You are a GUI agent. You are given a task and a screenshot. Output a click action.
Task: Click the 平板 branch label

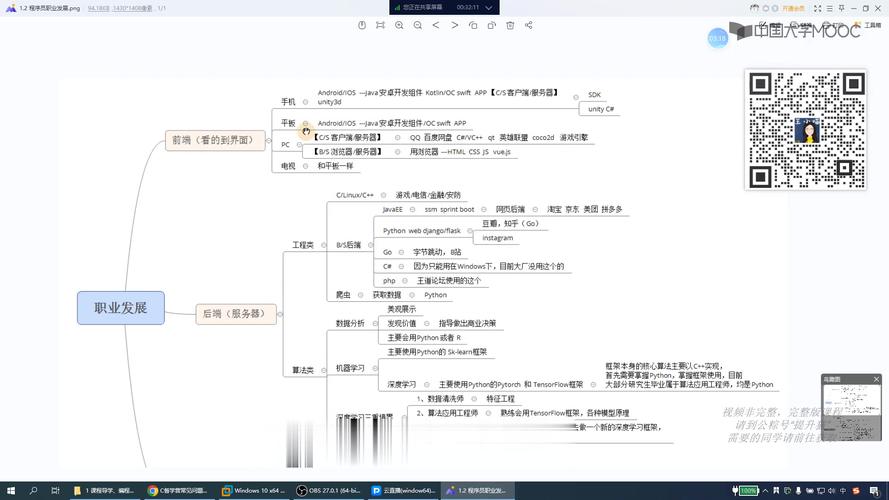[x=288, y=123]
